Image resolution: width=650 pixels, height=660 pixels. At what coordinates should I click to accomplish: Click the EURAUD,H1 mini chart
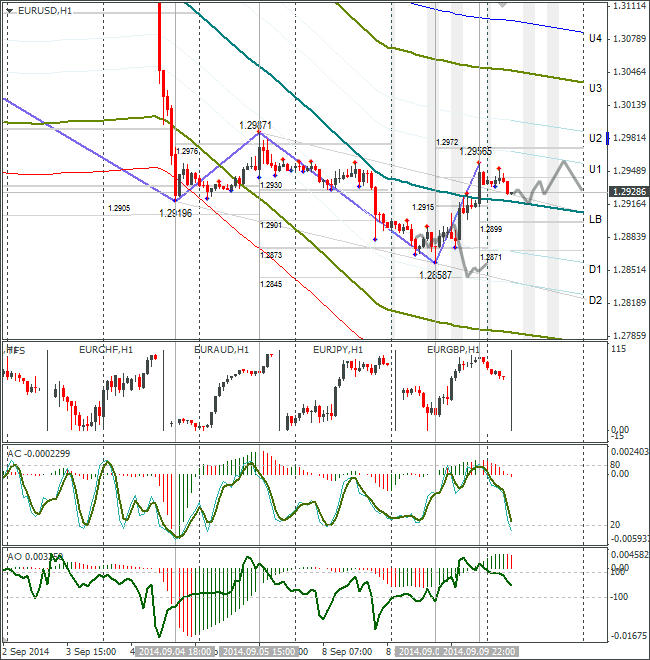click(221, 390)
